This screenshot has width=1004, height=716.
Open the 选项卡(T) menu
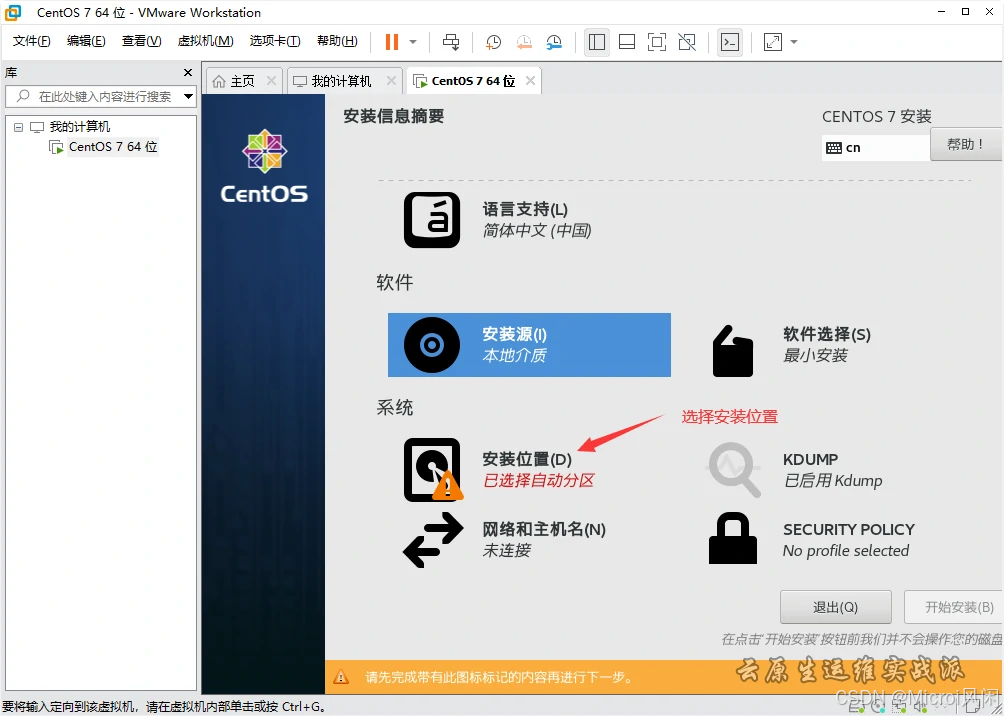(275, 41)
